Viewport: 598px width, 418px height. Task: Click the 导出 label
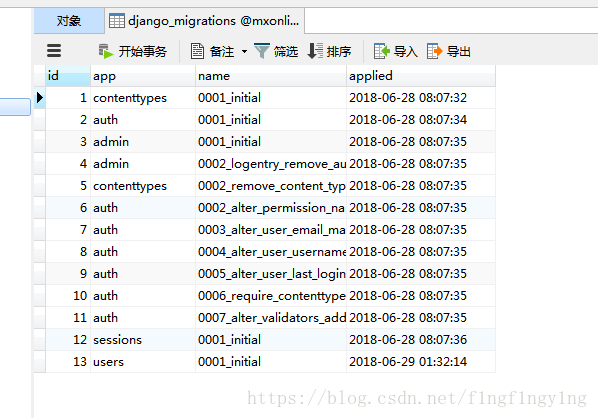tap(458, 51)
